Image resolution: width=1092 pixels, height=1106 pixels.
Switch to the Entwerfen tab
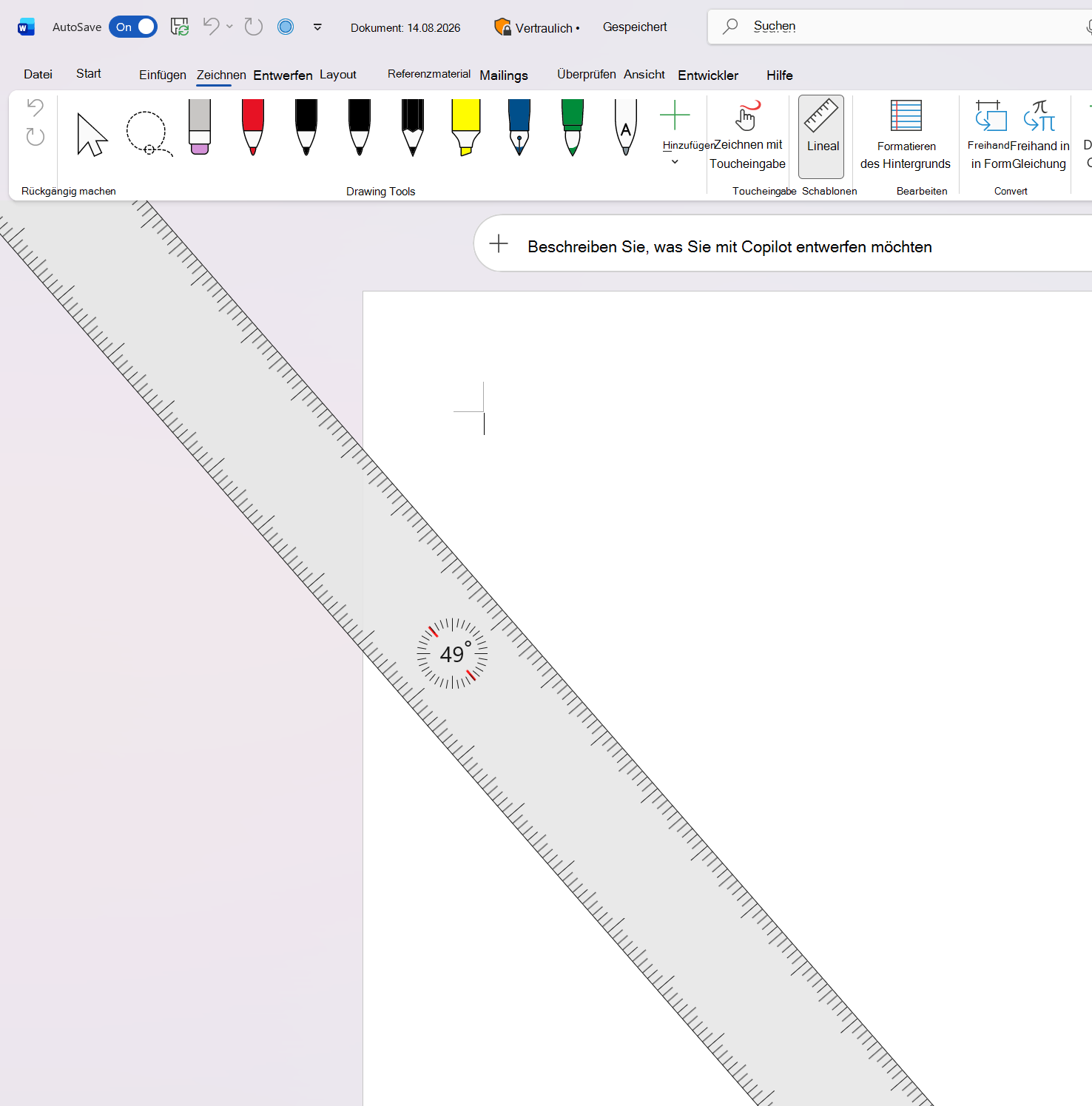point(283,75)
